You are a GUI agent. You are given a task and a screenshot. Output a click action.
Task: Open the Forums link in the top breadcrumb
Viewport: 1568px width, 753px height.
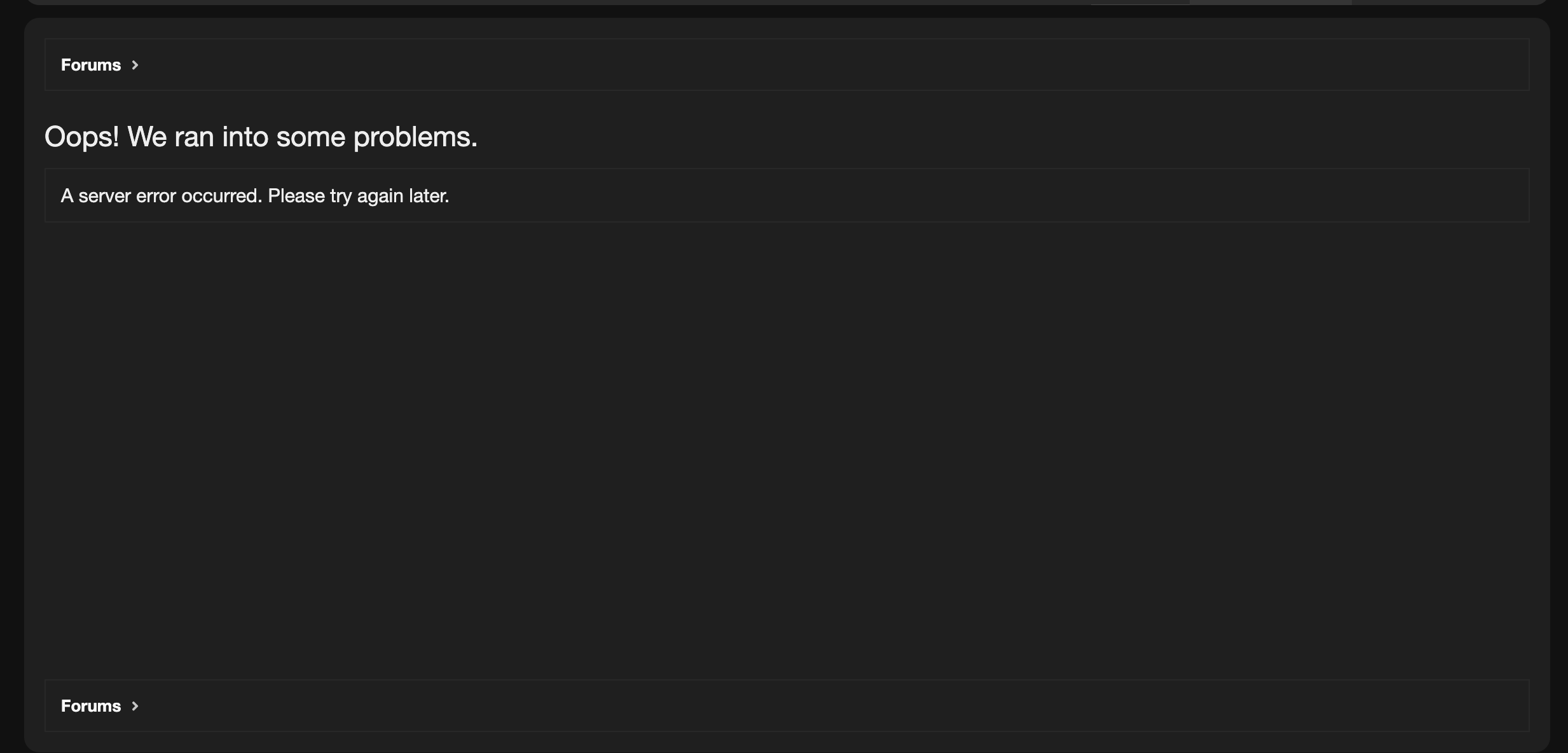90,65
